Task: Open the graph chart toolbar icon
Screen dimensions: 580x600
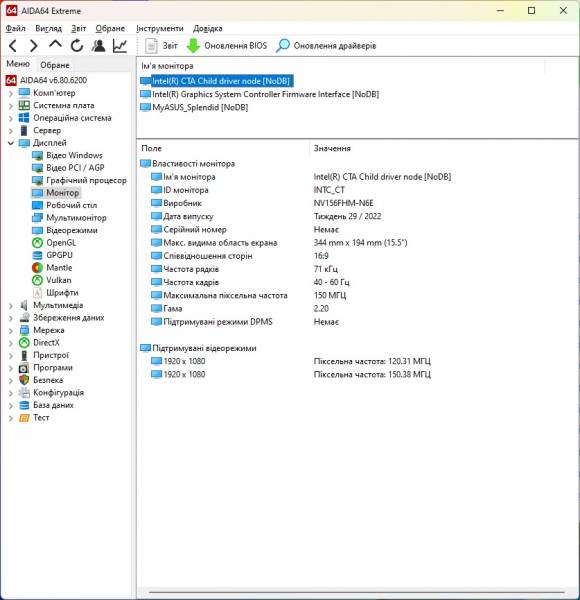Action: tap(120, 46)
